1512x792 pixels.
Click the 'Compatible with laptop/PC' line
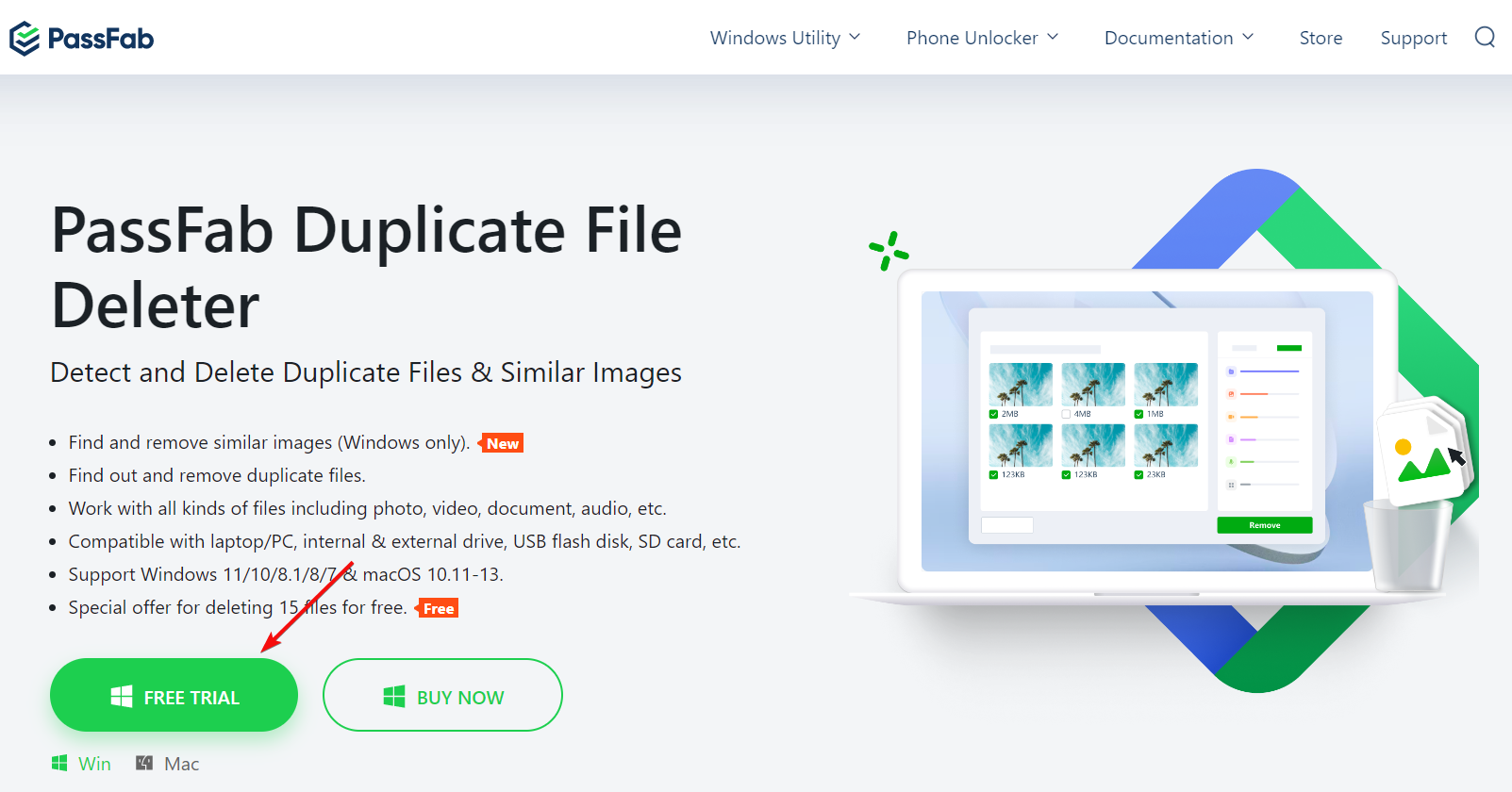click(405, 541)
